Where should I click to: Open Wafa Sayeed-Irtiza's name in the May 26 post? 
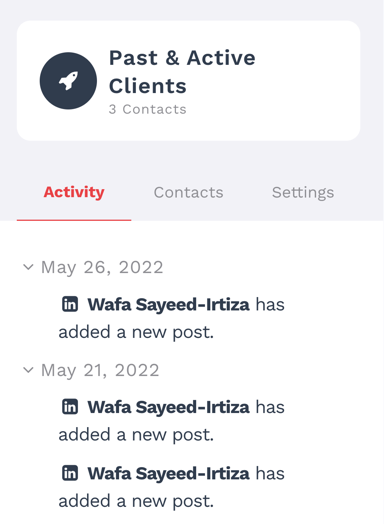click(168, 305)
